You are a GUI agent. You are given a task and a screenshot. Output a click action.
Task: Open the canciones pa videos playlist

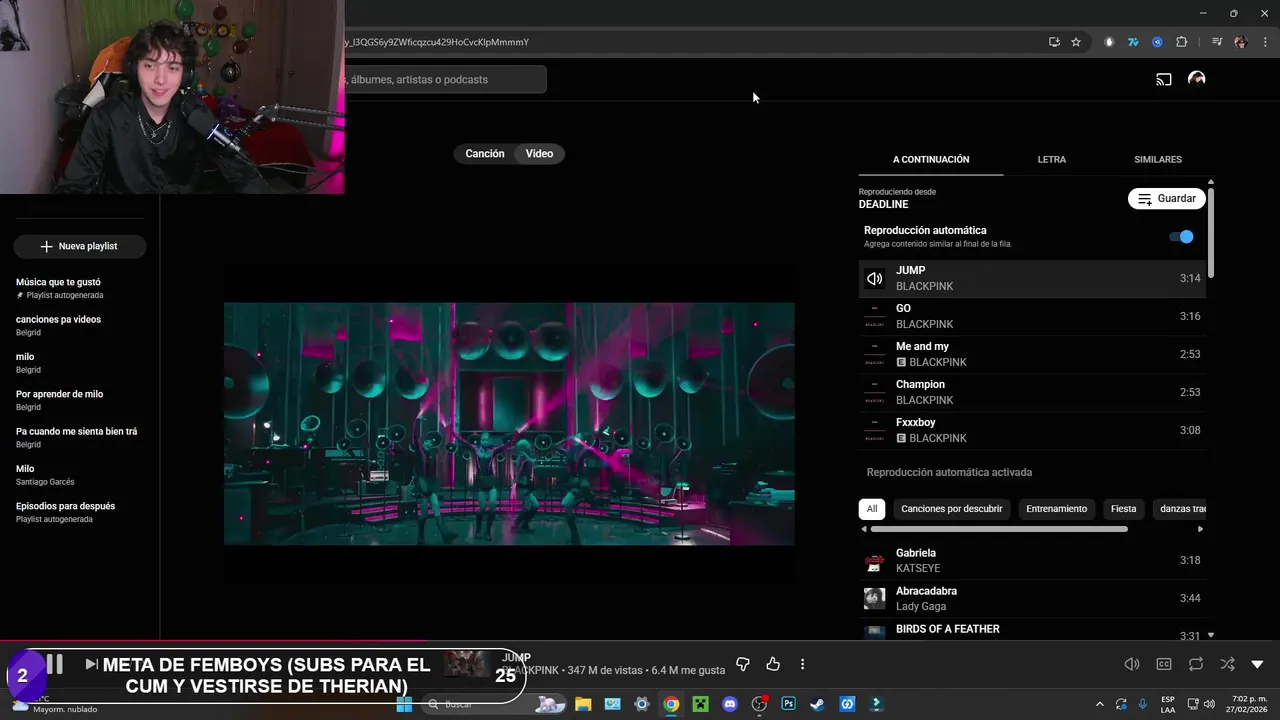click(80, 325)
